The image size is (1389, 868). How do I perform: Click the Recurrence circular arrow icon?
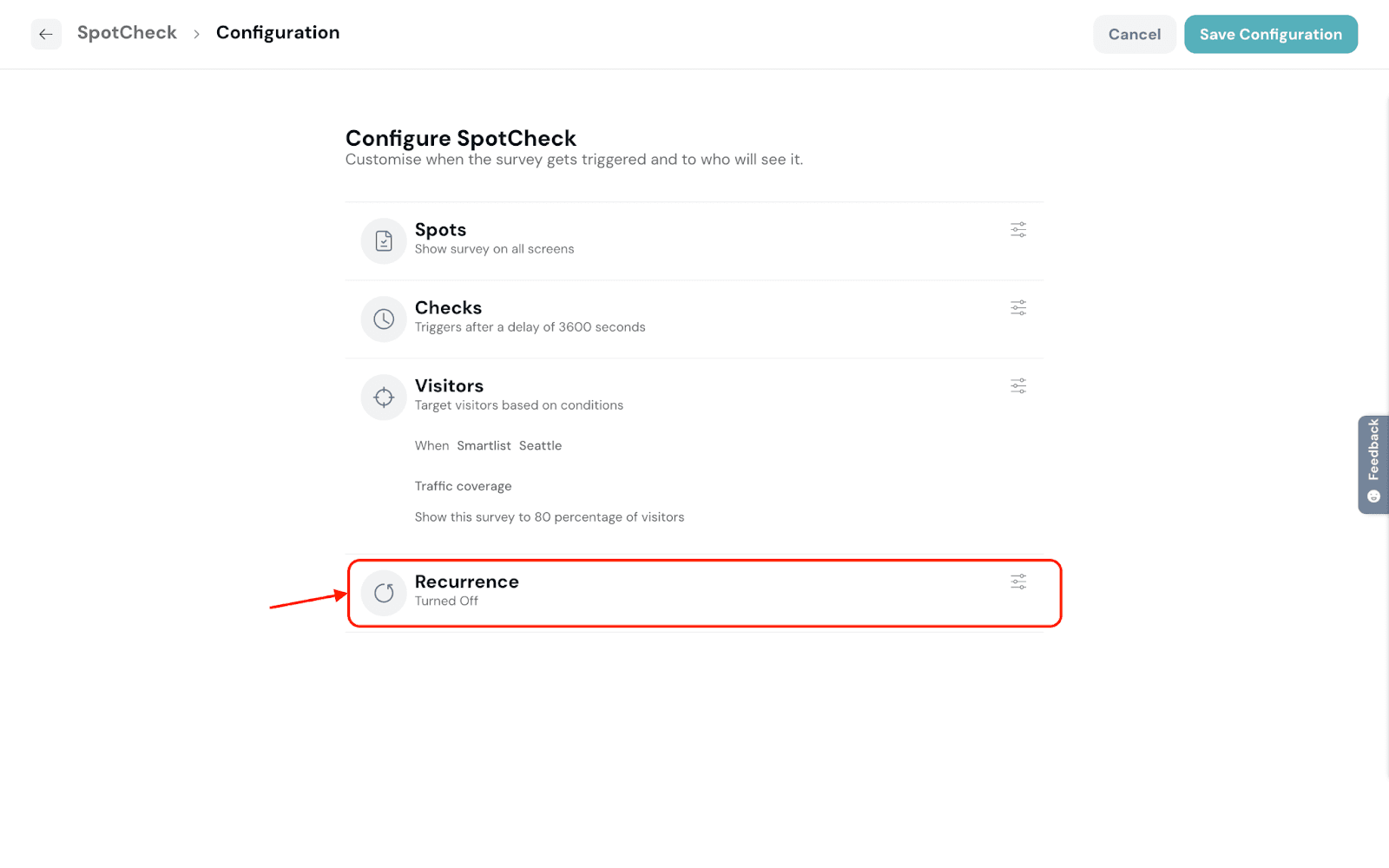tap(384, 593)
